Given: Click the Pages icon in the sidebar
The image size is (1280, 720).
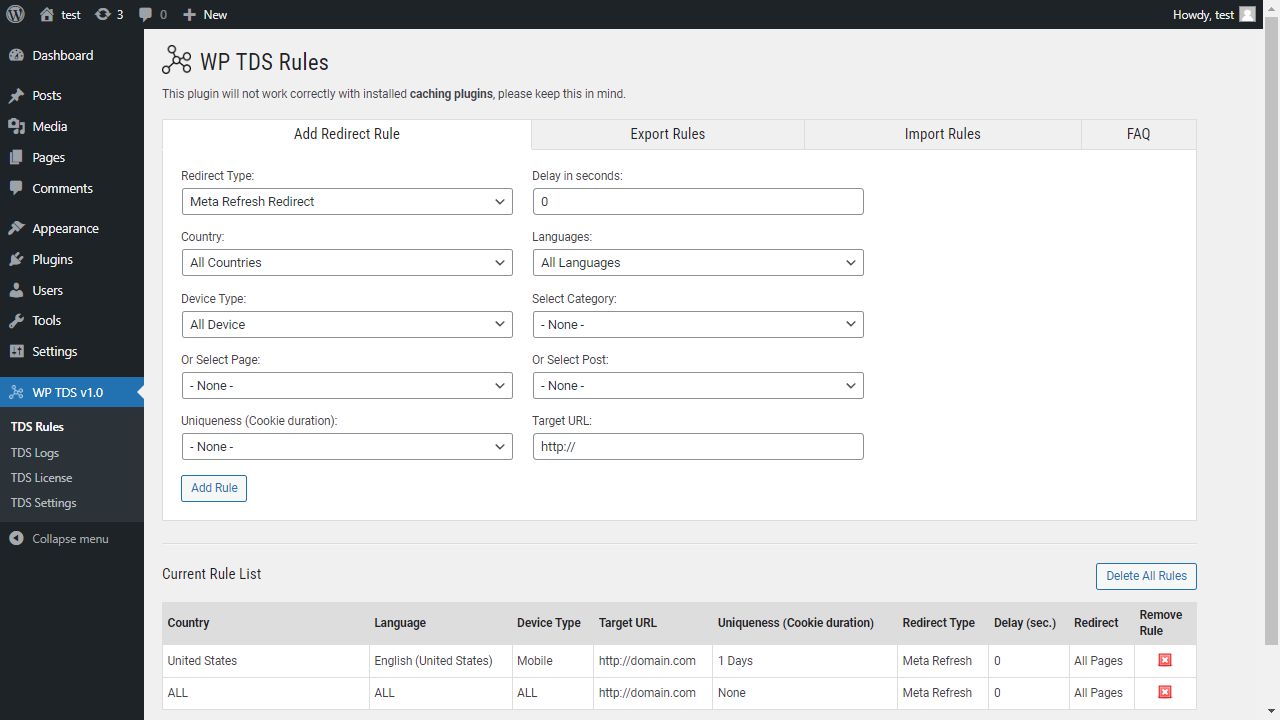Looking at the screenshot, I should click(x=16, y=157).
